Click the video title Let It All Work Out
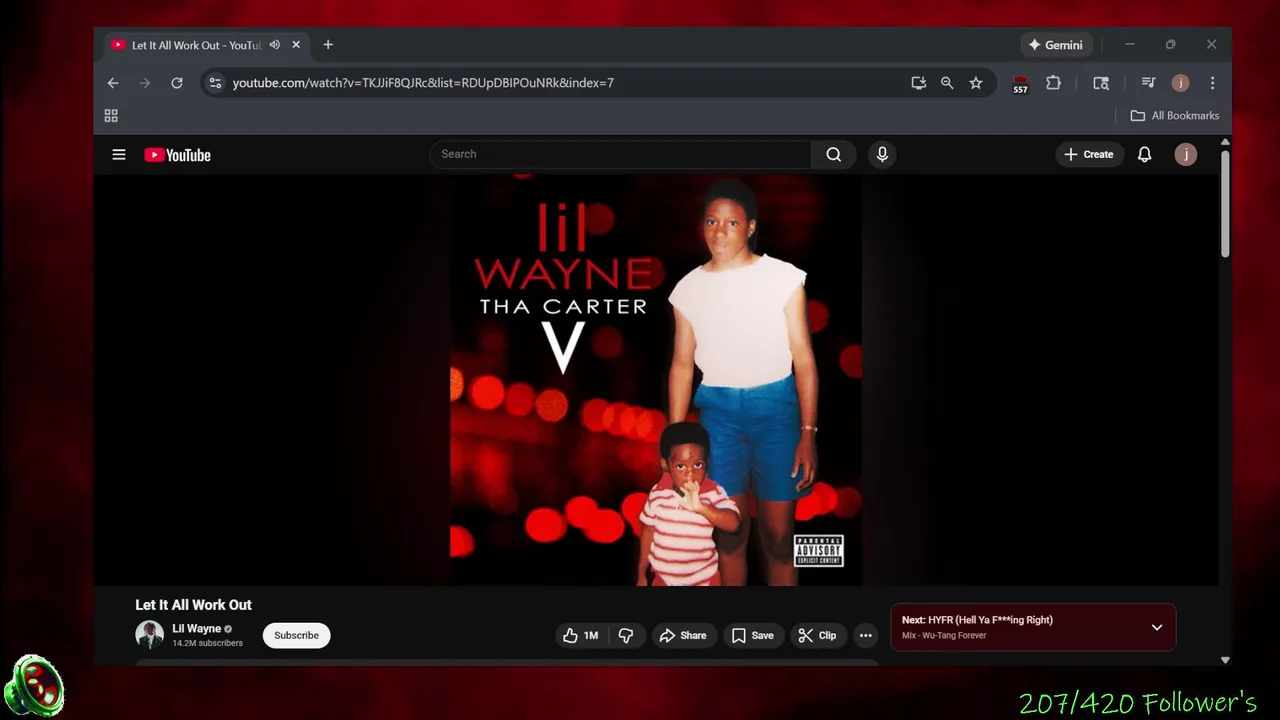This screenshot has height=720, width=1280. pyautogui.click(x=193, y=605)
